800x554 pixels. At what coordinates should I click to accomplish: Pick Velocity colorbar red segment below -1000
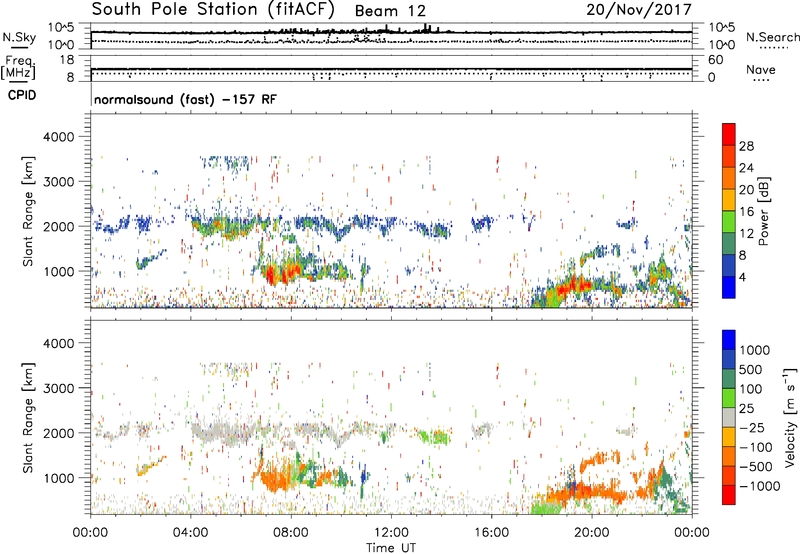[x=729, y=495]
